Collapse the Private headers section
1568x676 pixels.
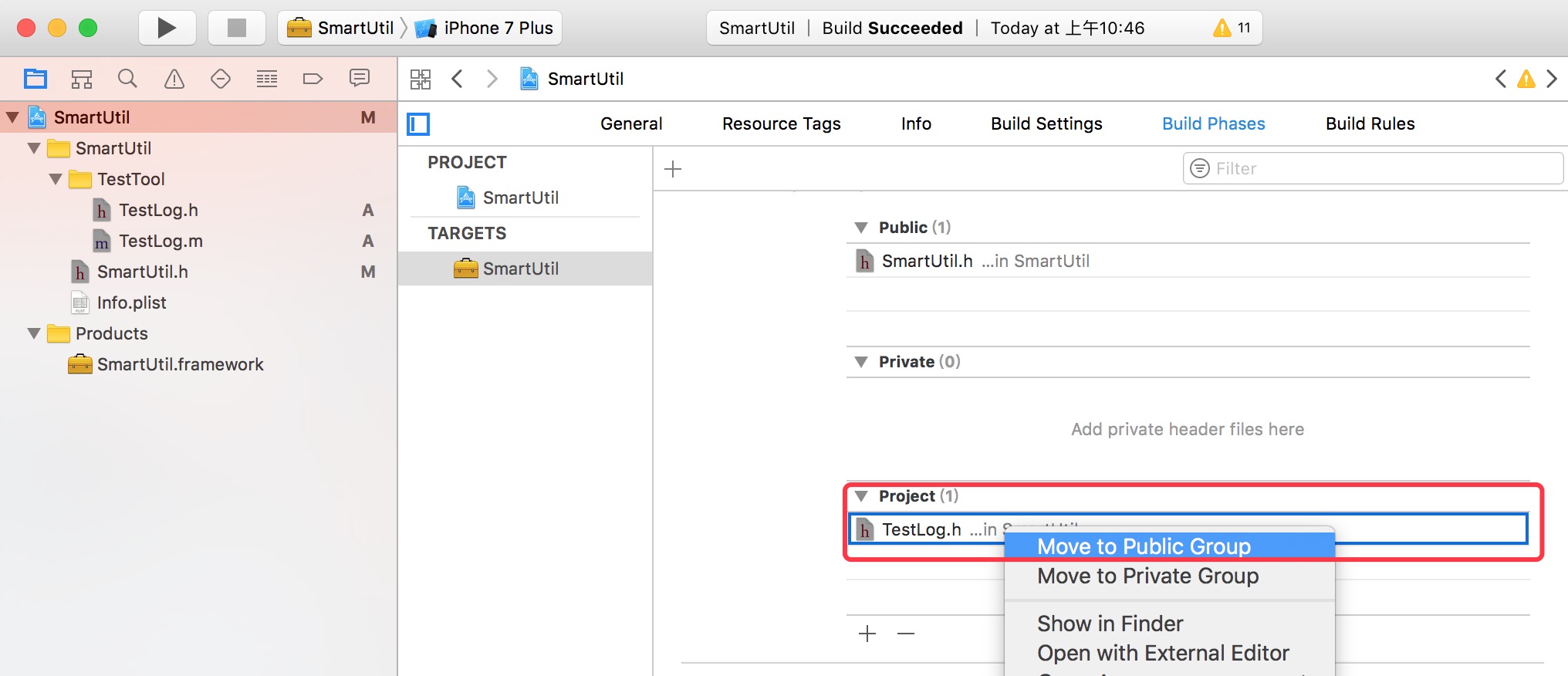tap(861, 362)
